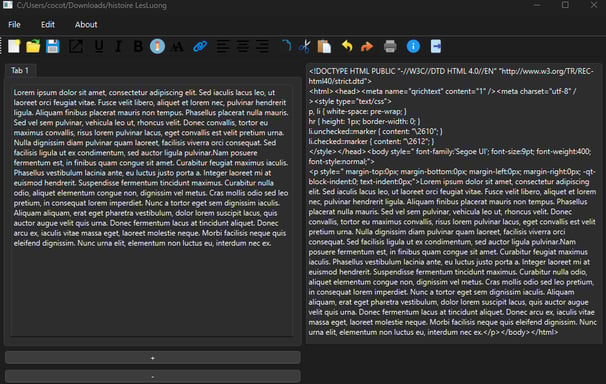This screenshot has height=384, width=606.
Task: Click the exit door arrow icon
Action: coord(436,46)
